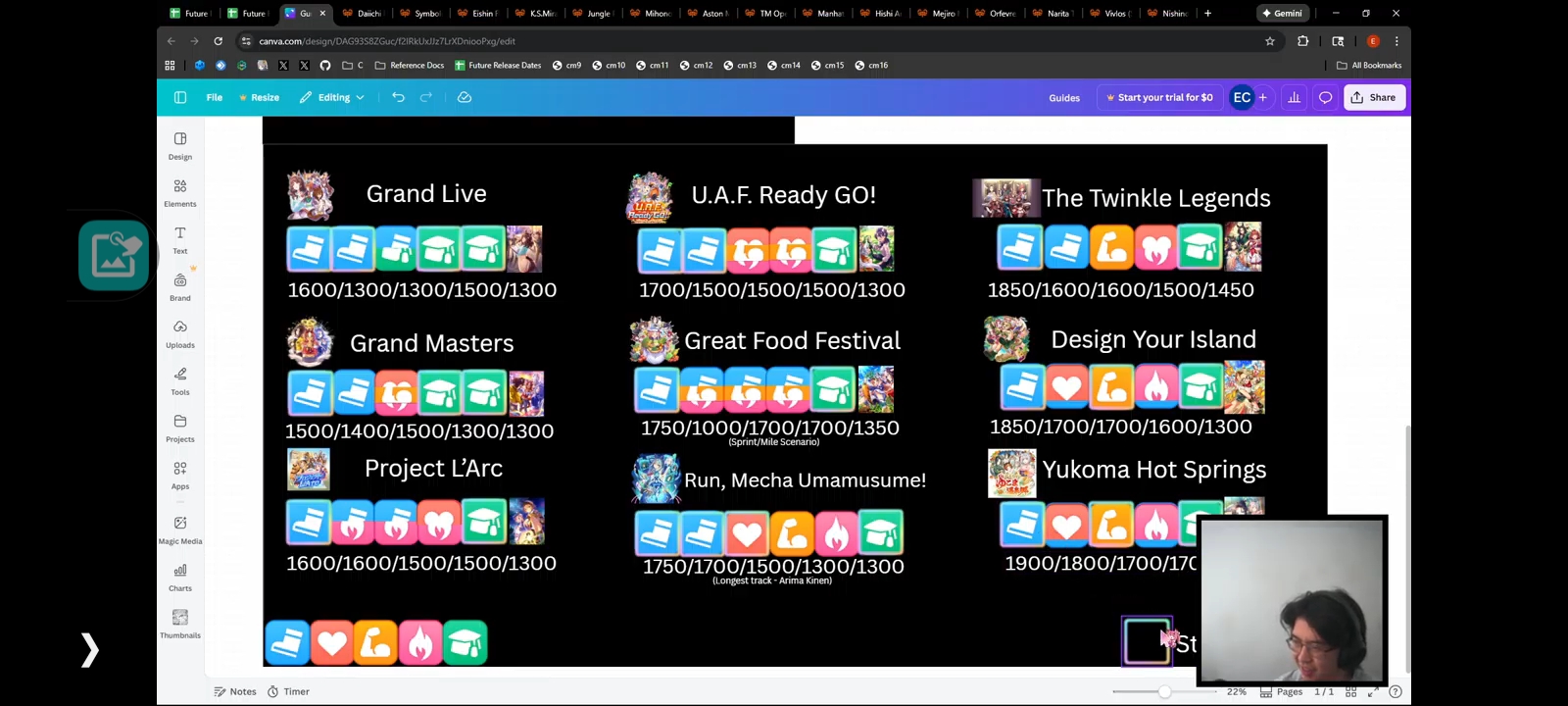This screenshot has height=706, width=1568.
Task: Add collaborator with the plus icon
Action: (1263, 97)
